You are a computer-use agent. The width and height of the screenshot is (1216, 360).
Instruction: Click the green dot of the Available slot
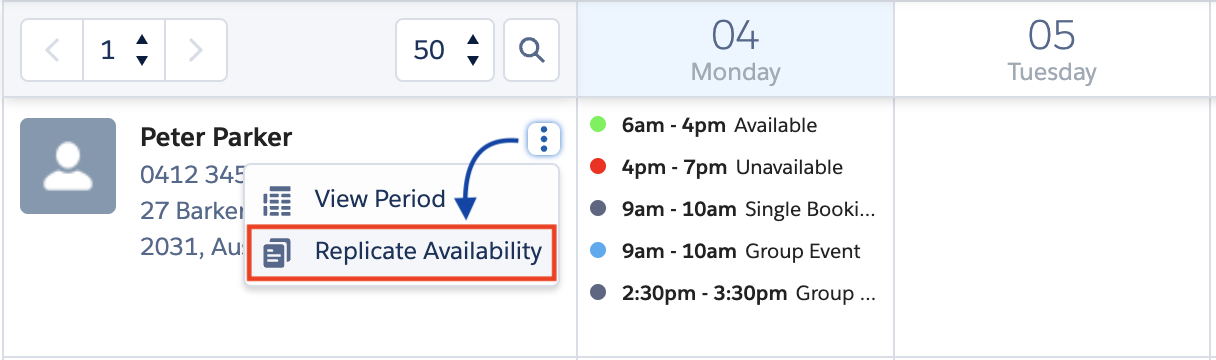point(599,125)
